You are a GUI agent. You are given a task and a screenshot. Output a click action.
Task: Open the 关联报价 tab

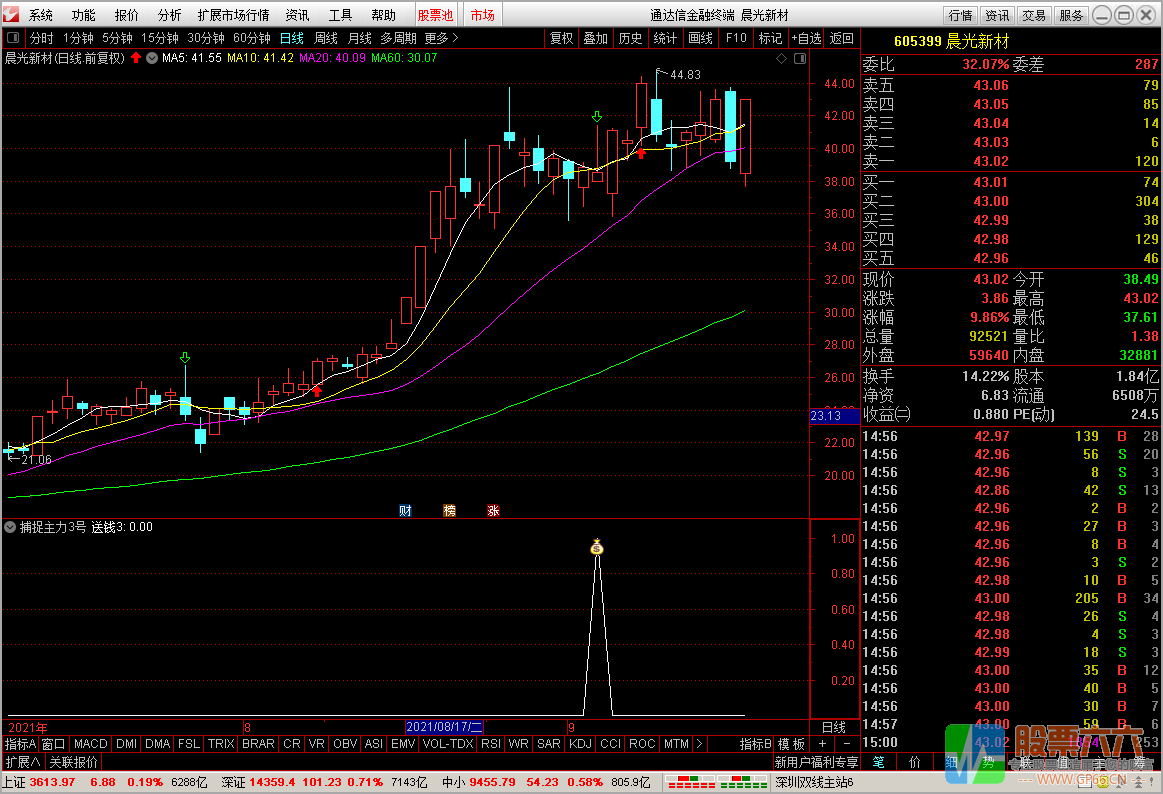[73, 762]
